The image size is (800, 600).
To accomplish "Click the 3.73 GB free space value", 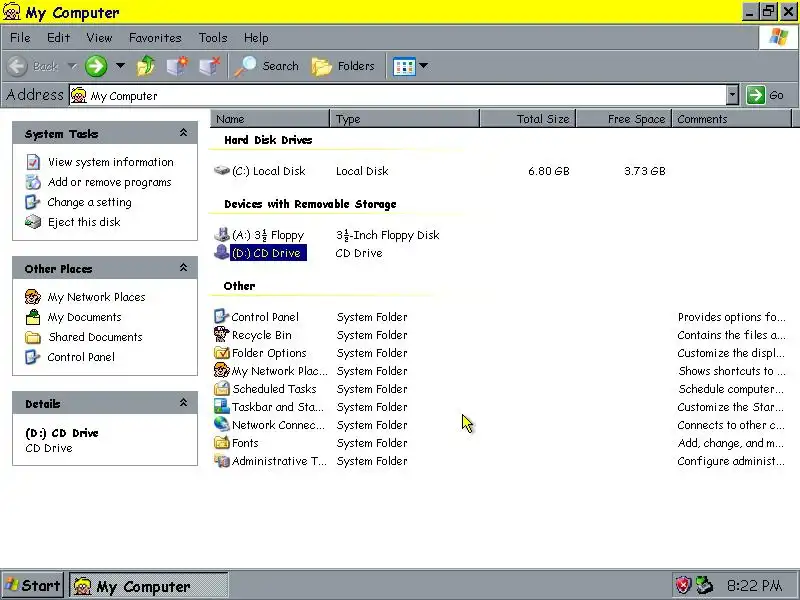I will (x=645, y=171).
